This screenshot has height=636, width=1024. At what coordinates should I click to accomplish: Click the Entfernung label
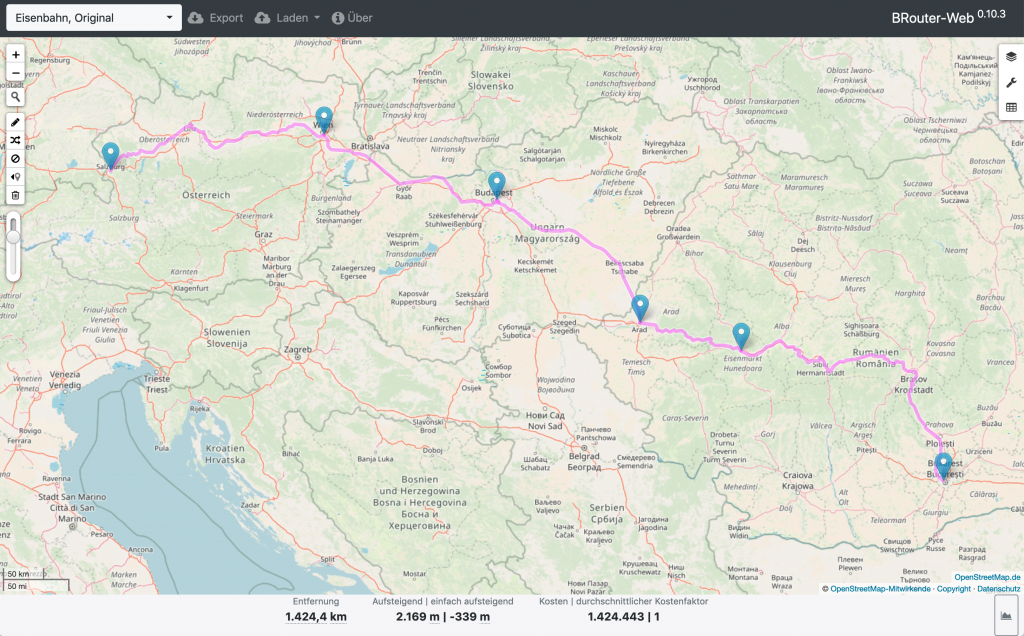(x=316, y=601)
